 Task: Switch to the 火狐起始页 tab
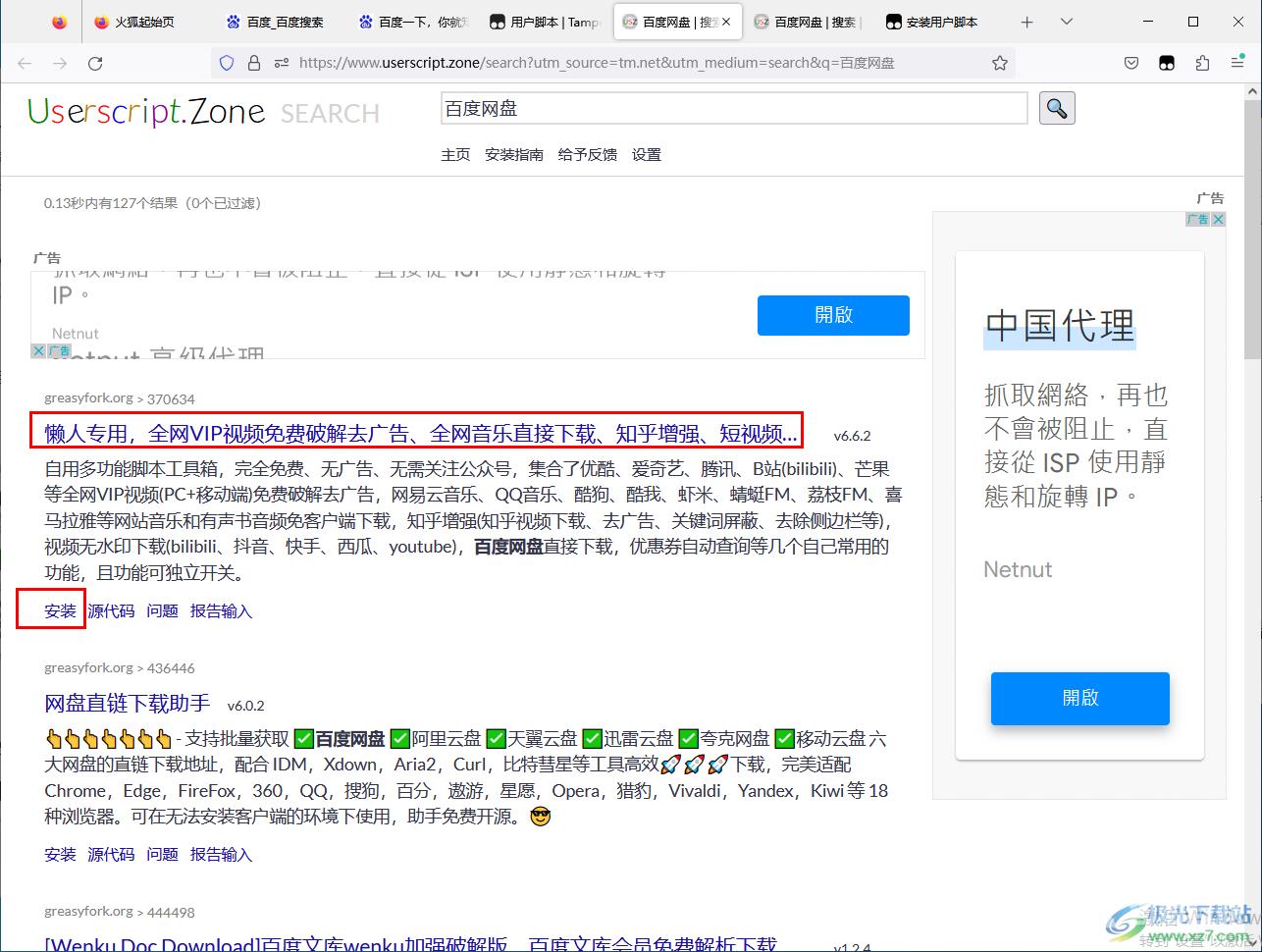tap(145, 22)
